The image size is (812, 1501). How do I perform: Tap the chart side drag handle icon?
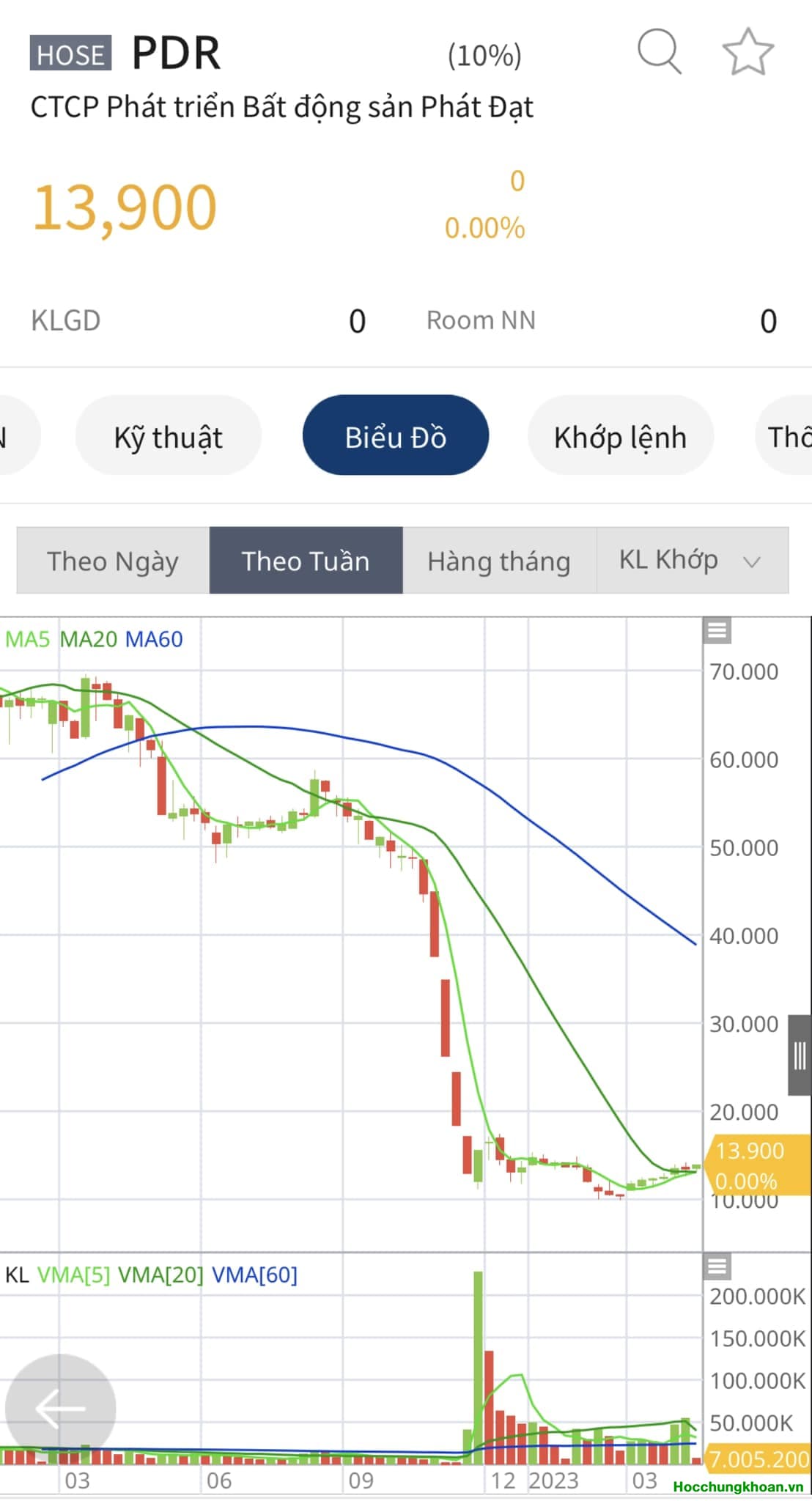coord(800,1055)
